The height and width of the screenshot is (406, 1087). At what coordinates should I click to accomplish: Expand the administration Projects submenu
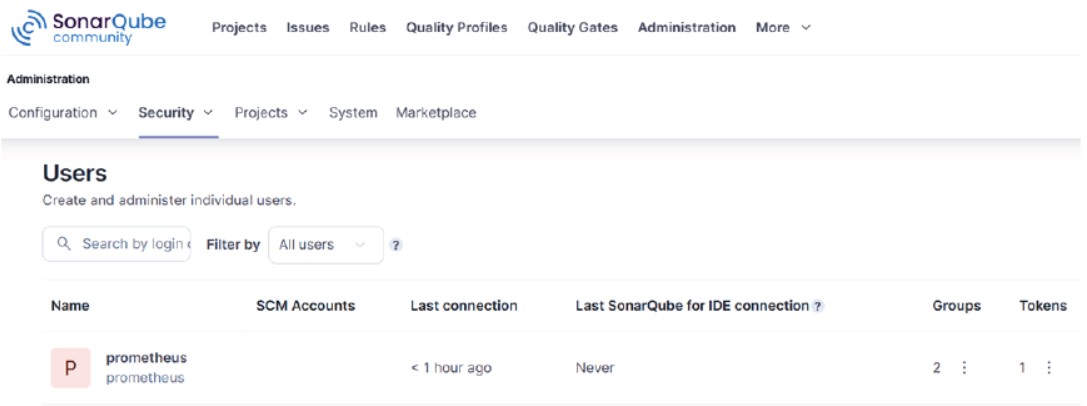coord(271,113)
